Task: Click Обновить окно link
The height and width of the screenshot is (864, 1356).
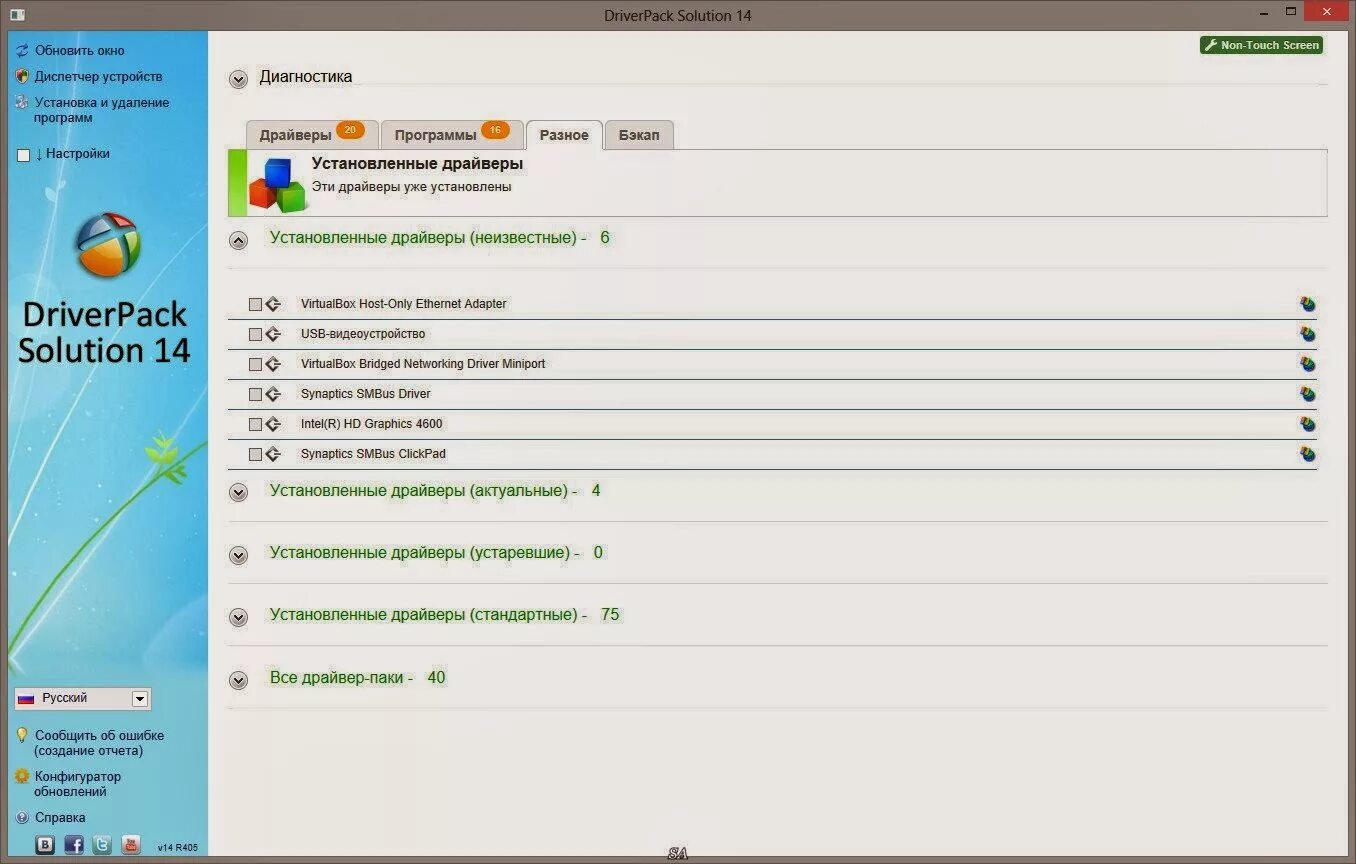Action: (x=80, y=50)
